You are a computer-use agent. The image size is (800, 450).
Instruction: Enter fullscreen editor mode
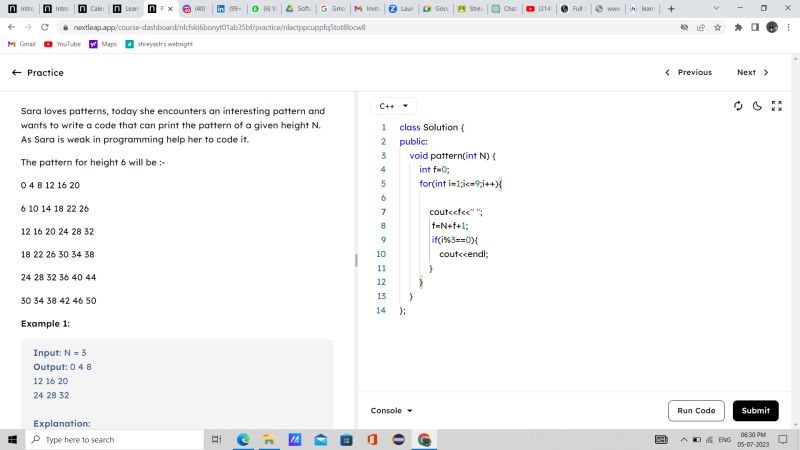(776, 106)
